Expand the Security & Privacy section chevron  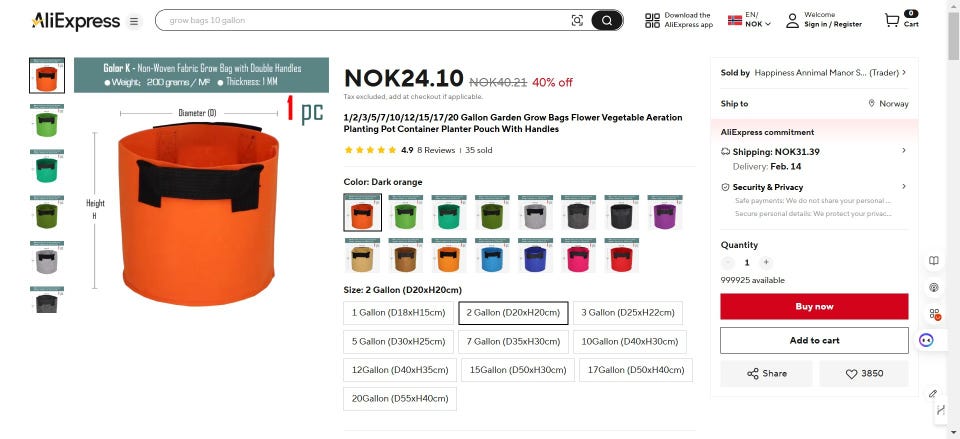coord(904,186)
